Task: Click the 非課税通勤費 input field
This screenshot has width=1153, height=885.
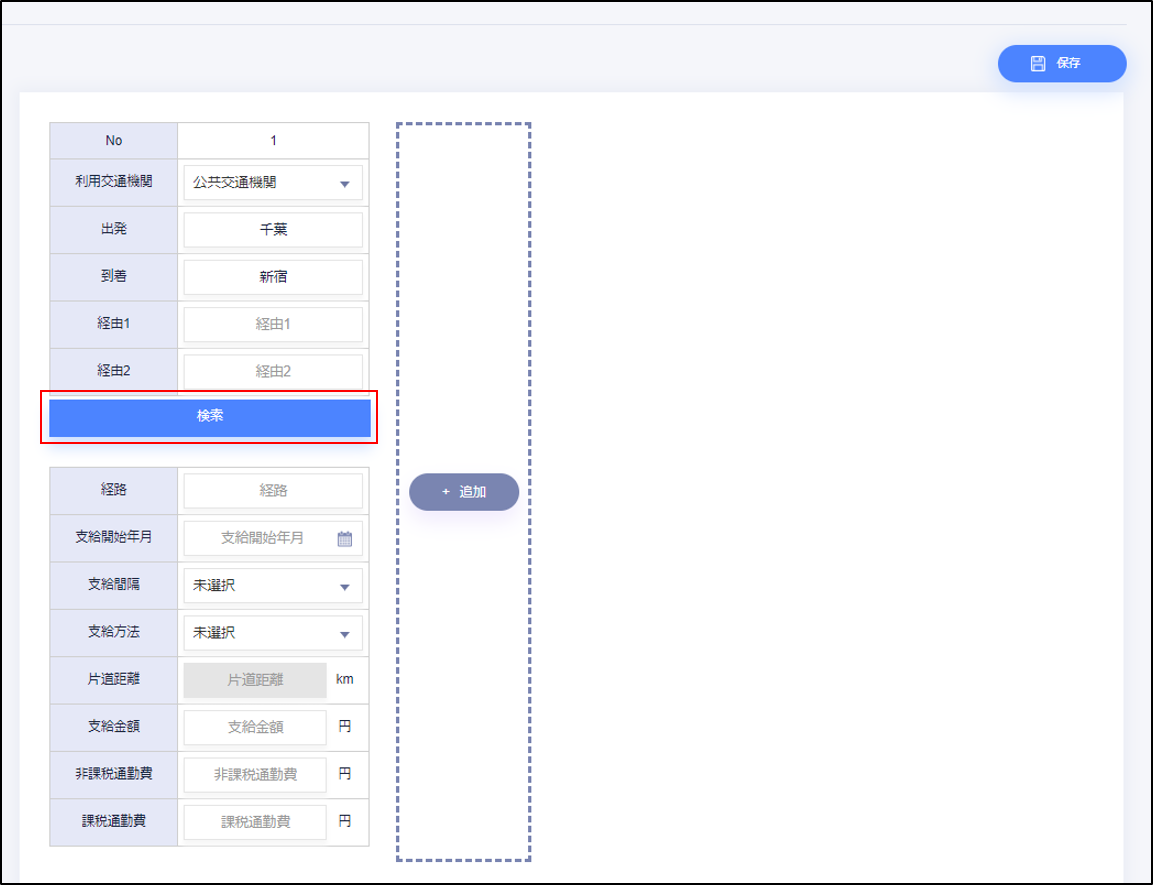Action: pos(255,774)
